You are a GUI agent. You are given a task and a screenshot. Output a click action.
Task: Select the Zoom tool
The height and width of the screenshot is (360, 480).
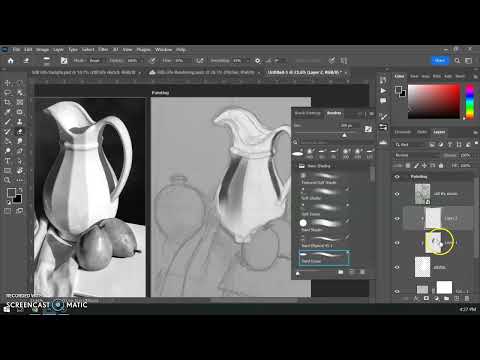(x=8, y=180)
